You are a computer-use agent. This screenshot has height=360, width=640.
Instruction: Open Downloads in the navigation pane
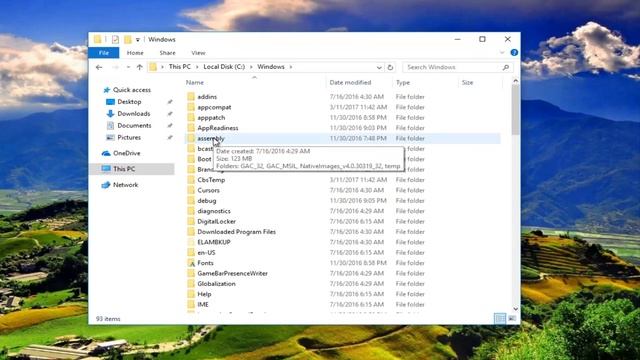[x=133, y=113]
